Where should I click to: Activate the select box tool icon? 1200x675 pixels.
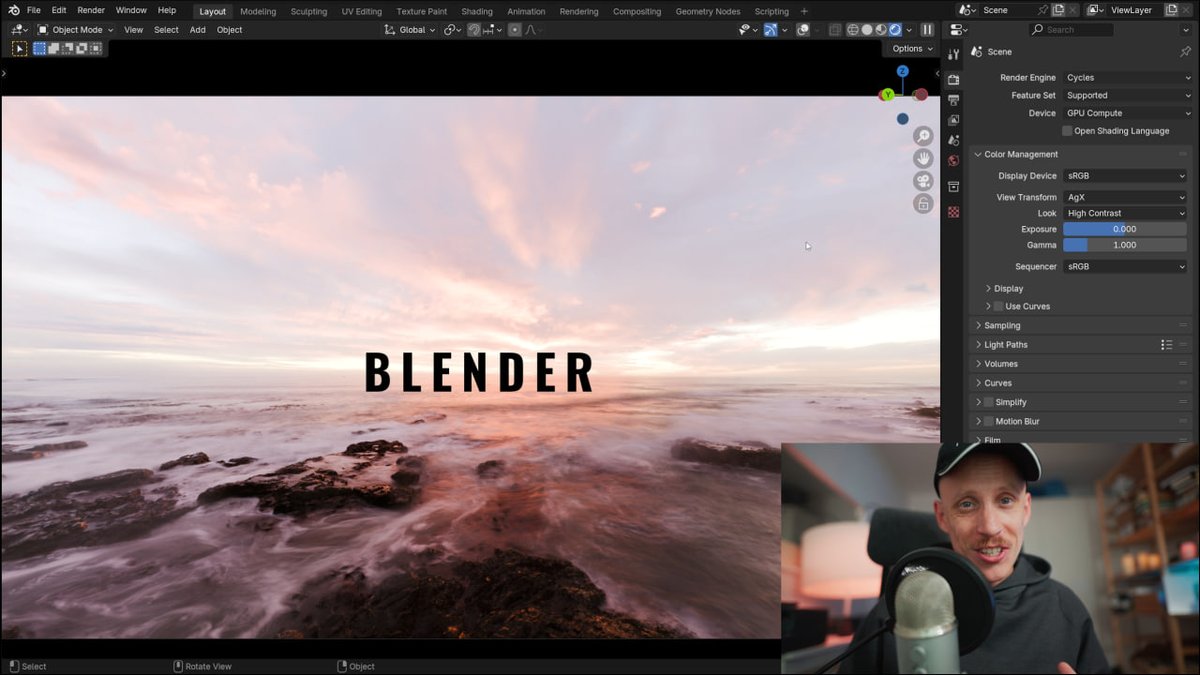(19, 48)
